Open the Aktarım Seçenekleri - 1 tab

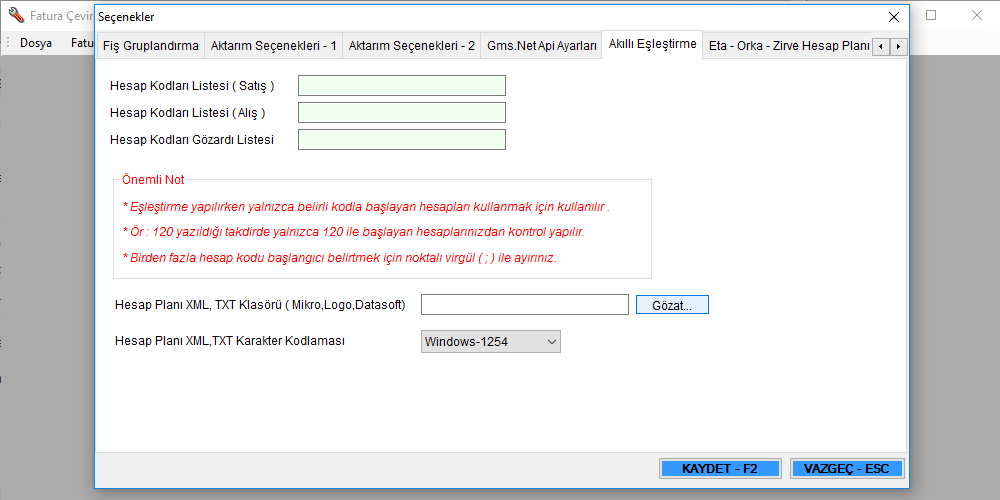(x=274, y=46)
